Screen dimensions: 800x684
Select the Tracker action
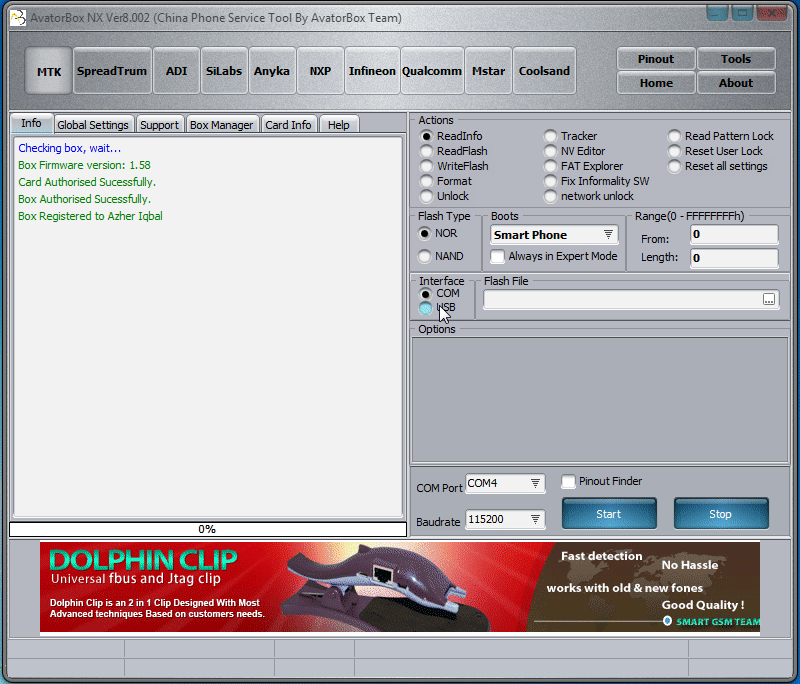tap(570, 136)
